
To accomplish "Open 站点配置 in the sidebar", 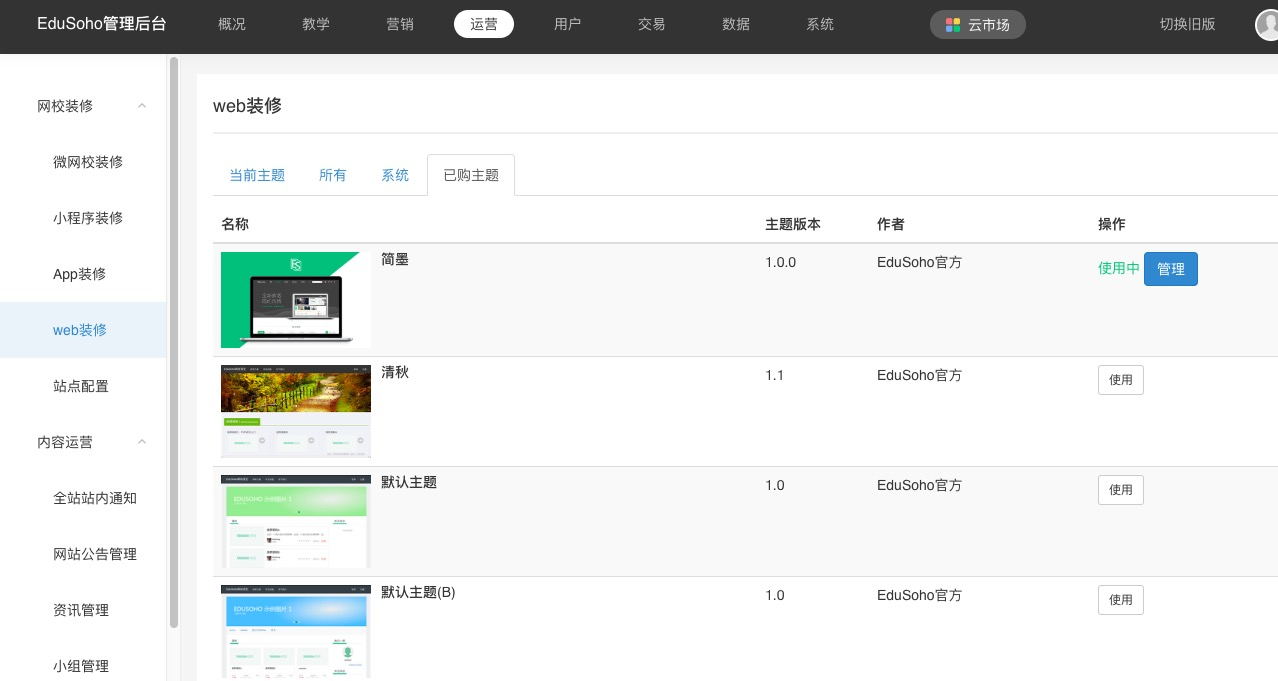I will [81, 386].
